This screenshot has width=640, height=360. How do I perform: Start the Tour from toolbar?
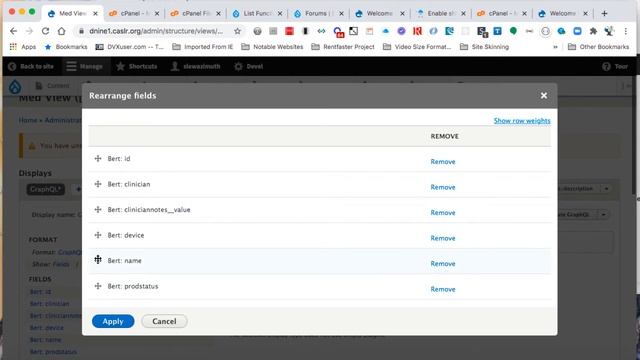pos(616,66)
